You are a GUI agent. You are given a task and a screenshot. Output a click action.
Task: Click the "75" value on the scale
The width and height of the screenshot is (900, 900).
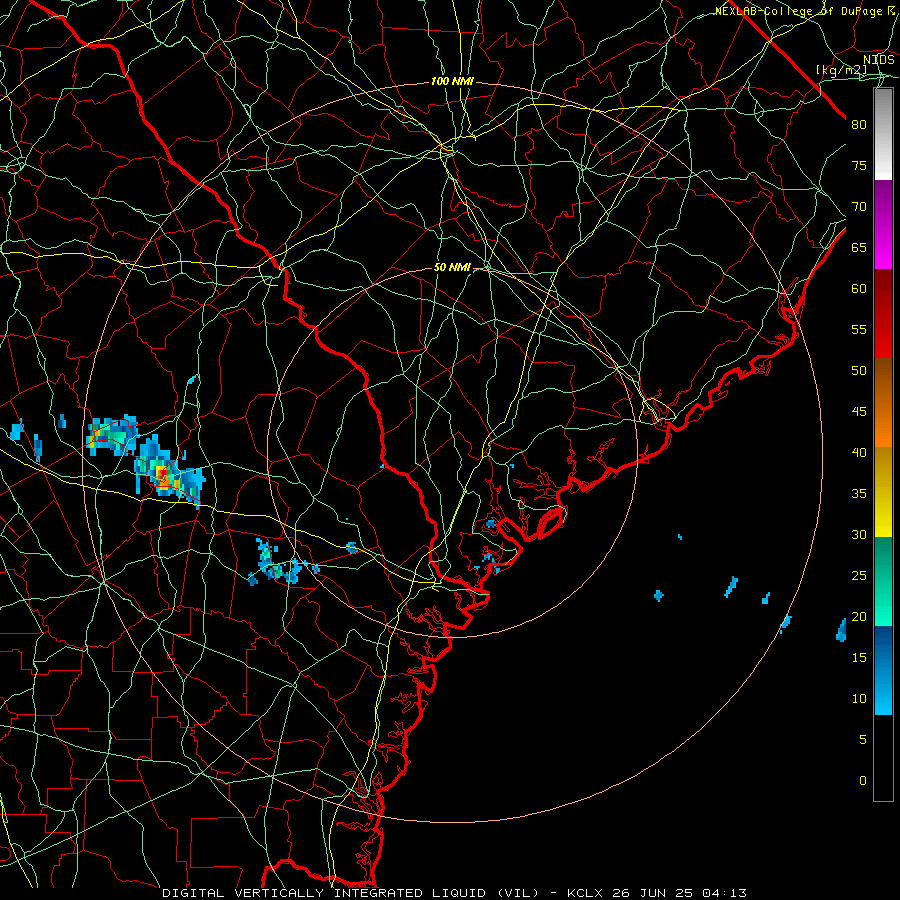pos(859,165)
